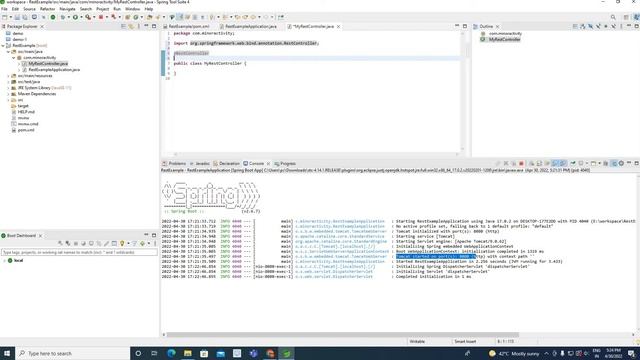Switch to the Declaration tab
The image size is (640, 360).
(x=227, y=163)
